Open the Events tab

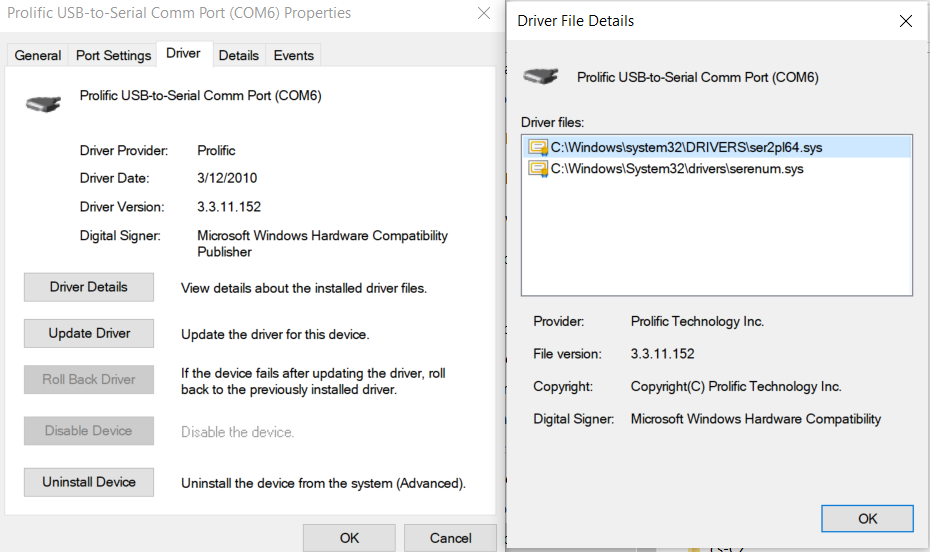(294, 55)
